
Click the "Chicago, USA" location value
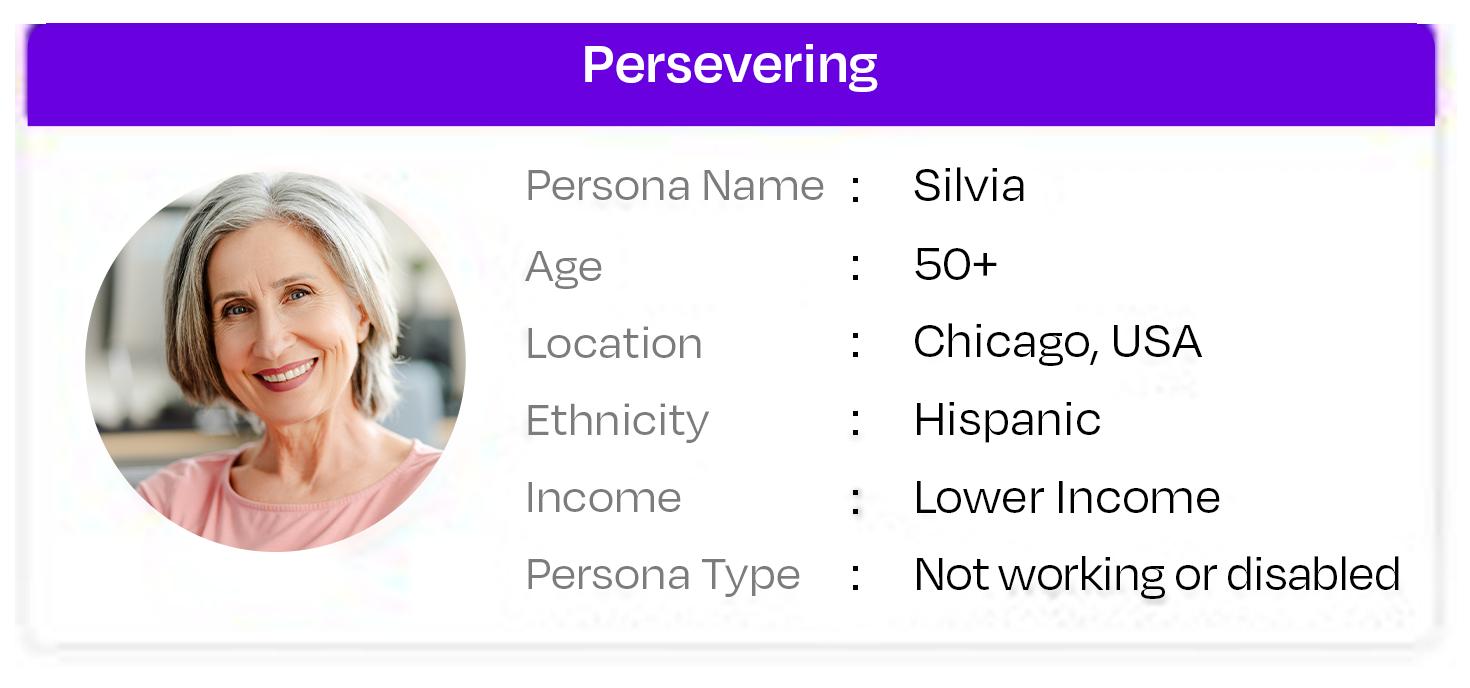1057,342
